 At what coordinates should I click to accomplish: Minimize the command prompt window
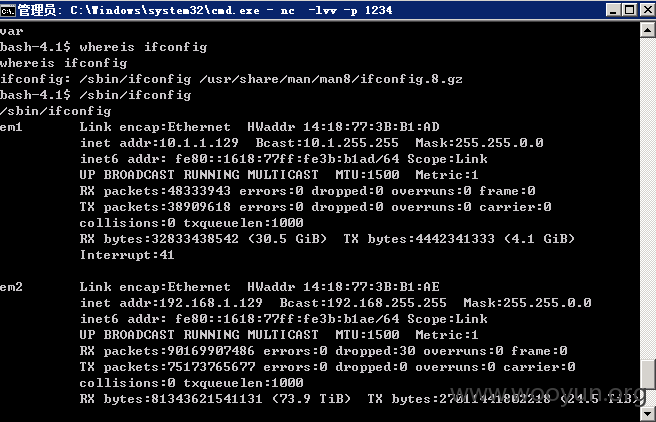tap(613, 10)
